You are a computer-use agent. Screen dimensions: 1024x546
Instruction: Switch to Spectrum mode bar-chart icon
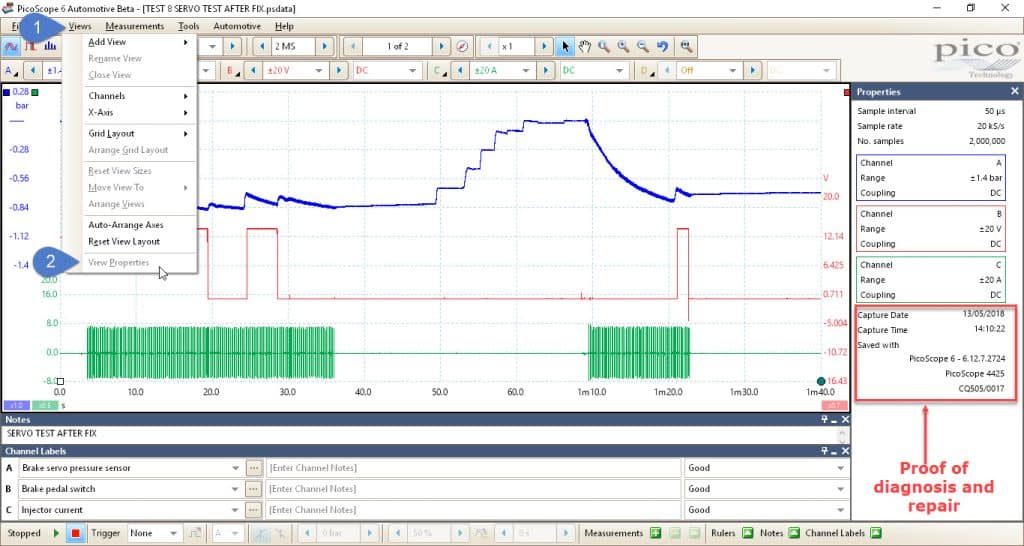pyautogui.click(x=50, y=46)
